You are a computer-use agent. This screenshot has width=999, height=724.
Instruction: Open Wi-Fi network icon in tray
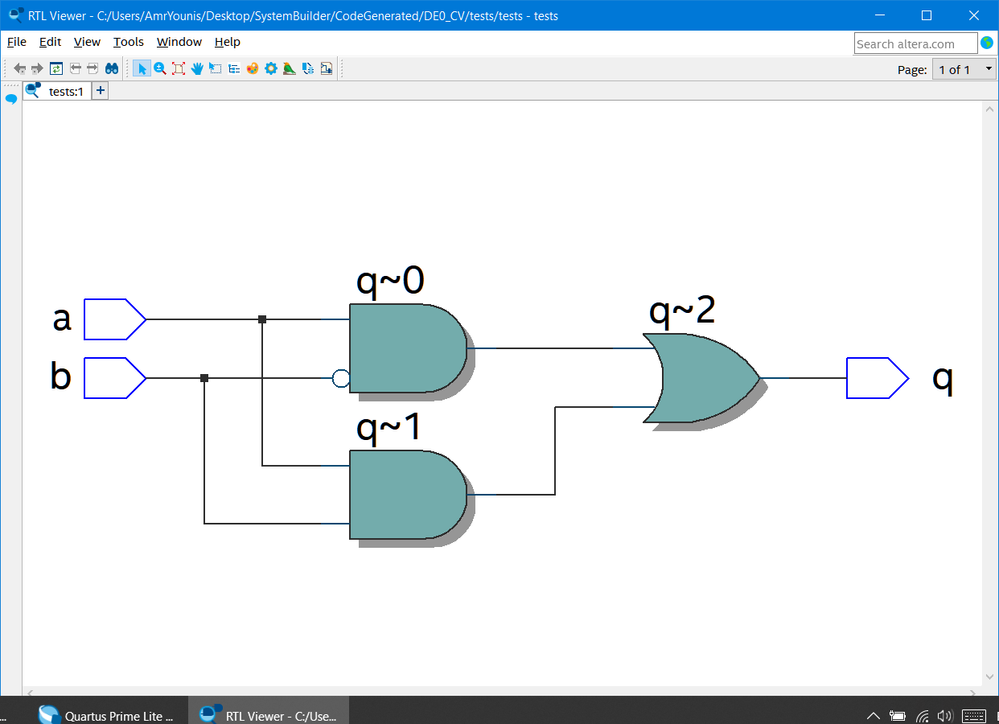pos(922,716)
